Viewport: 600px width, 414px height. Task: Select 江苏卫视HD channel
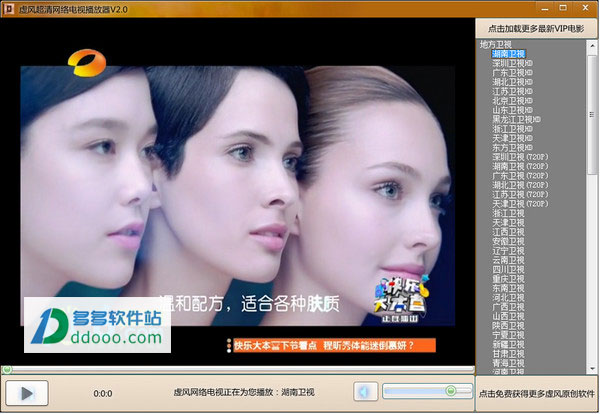pos(512,91)
